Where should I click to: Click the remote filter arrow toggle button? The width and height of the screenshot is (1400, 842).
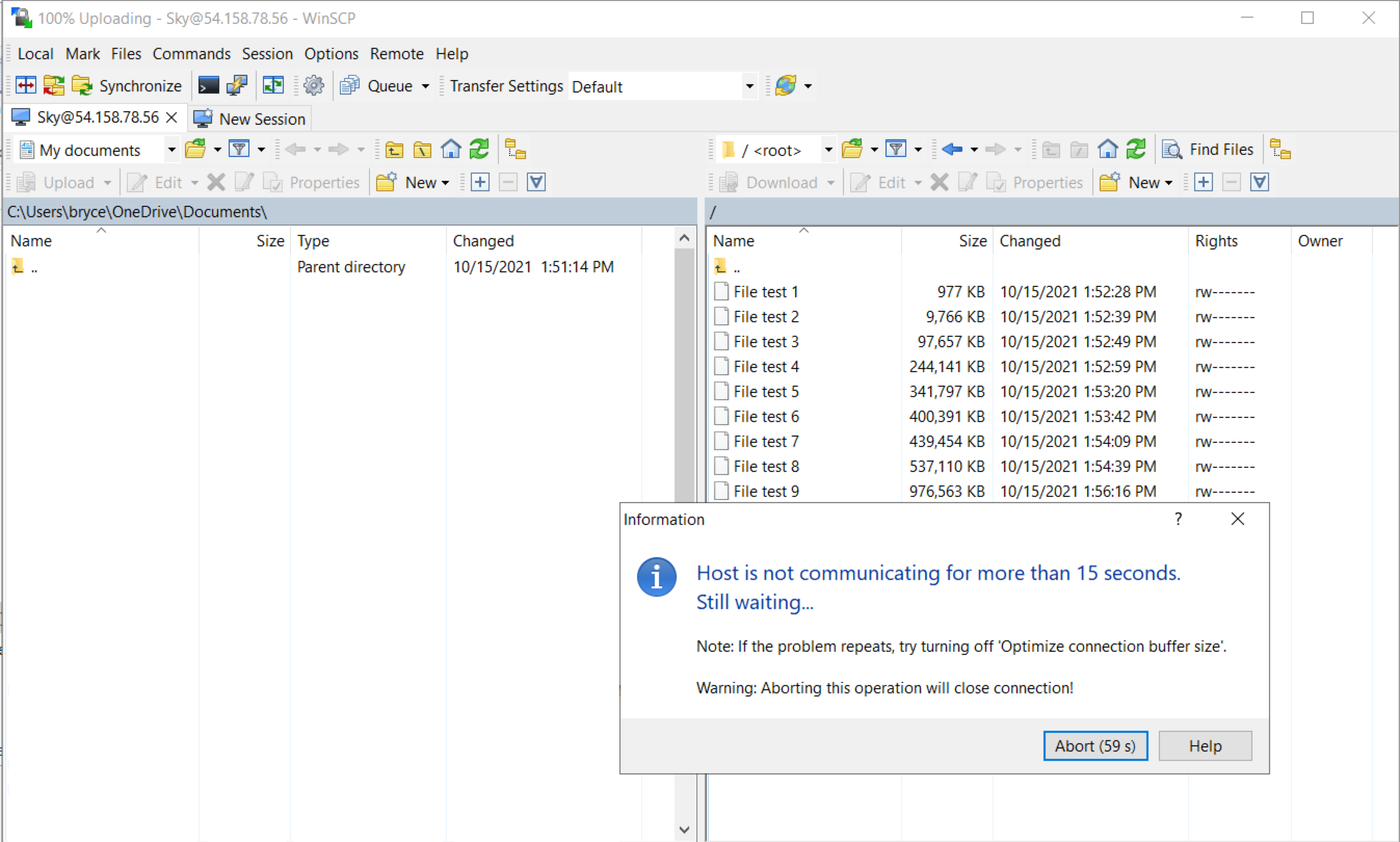918,149
